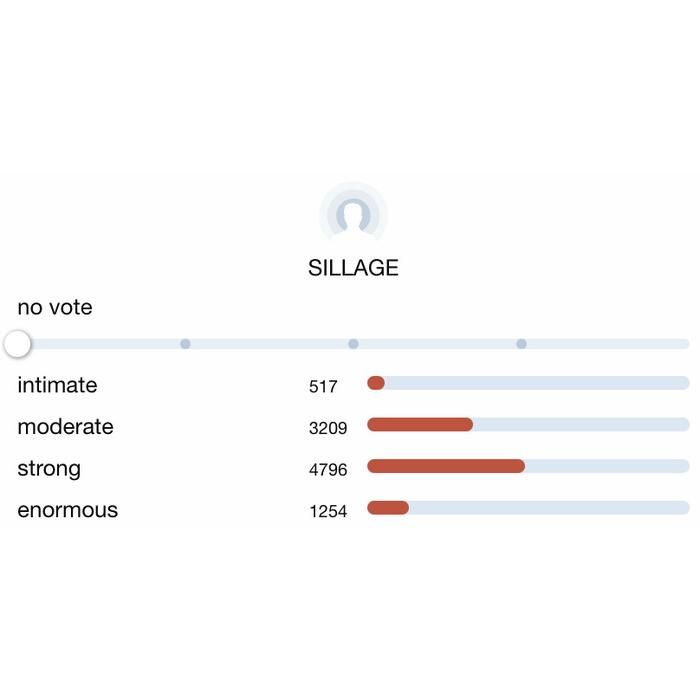Click the moderate votes result bar
Screen dimensions: 700x700
(x=528, y=425)
